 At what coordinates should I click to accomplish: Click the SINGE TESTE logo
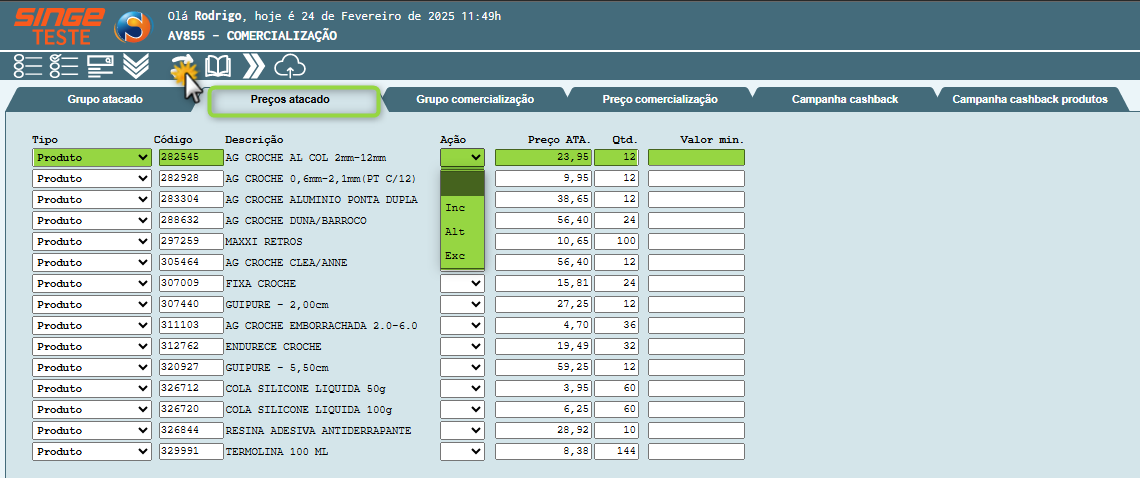pyautogui.click(x=59, y=25)
